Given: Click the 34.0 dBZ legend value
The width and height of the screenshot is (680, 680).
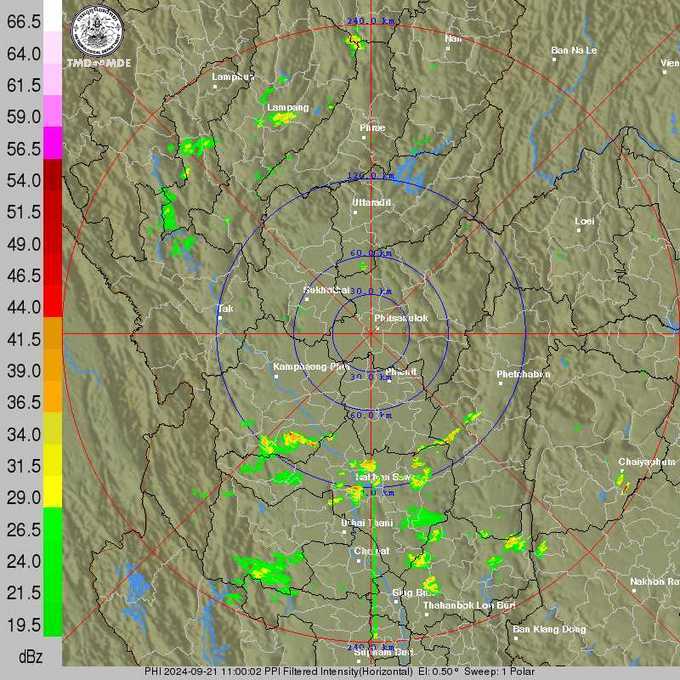Looking at the screenshot, I should (24, 435).
